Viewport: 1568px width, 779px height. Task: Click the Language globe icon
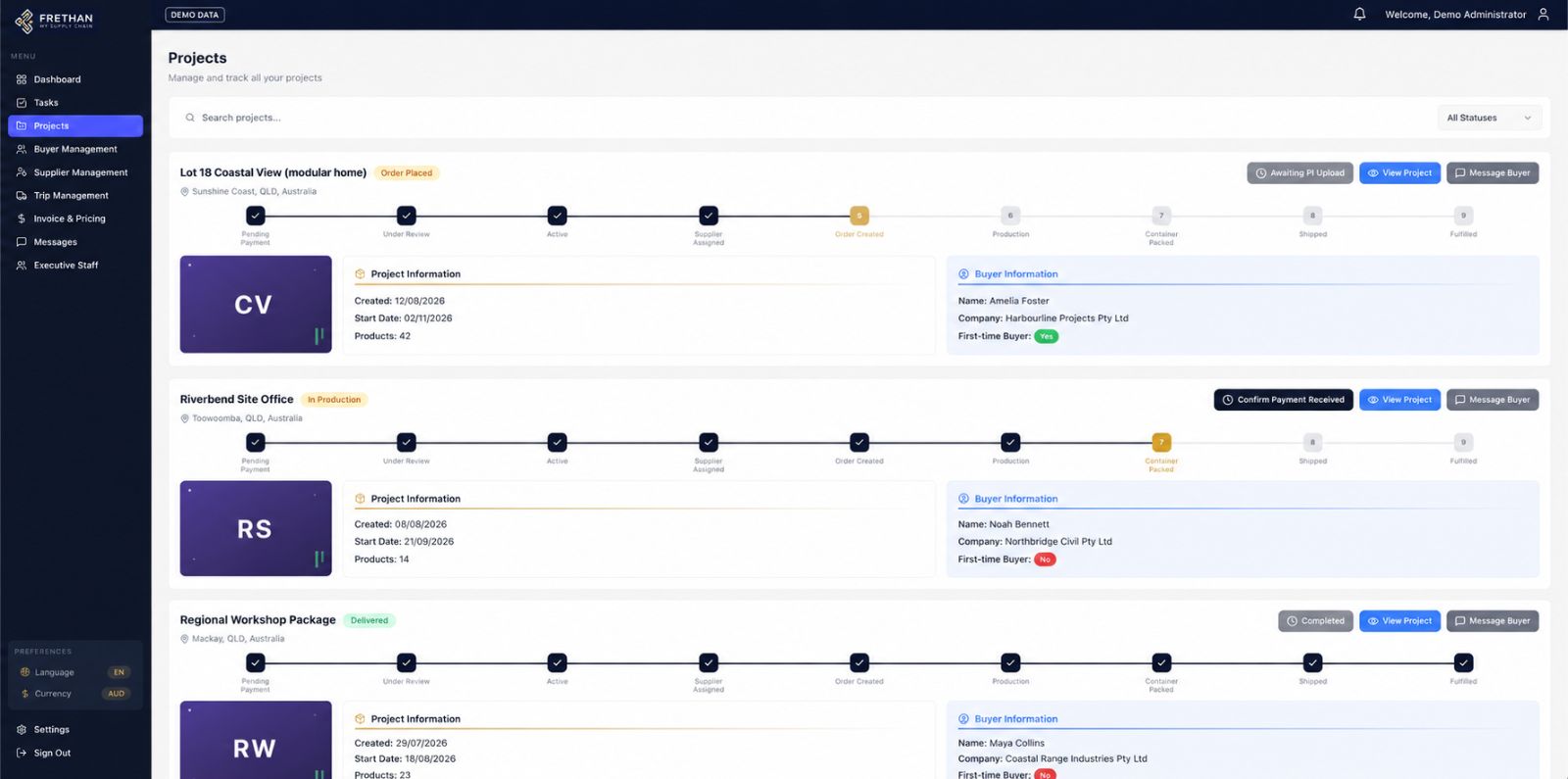coord(25,672)
